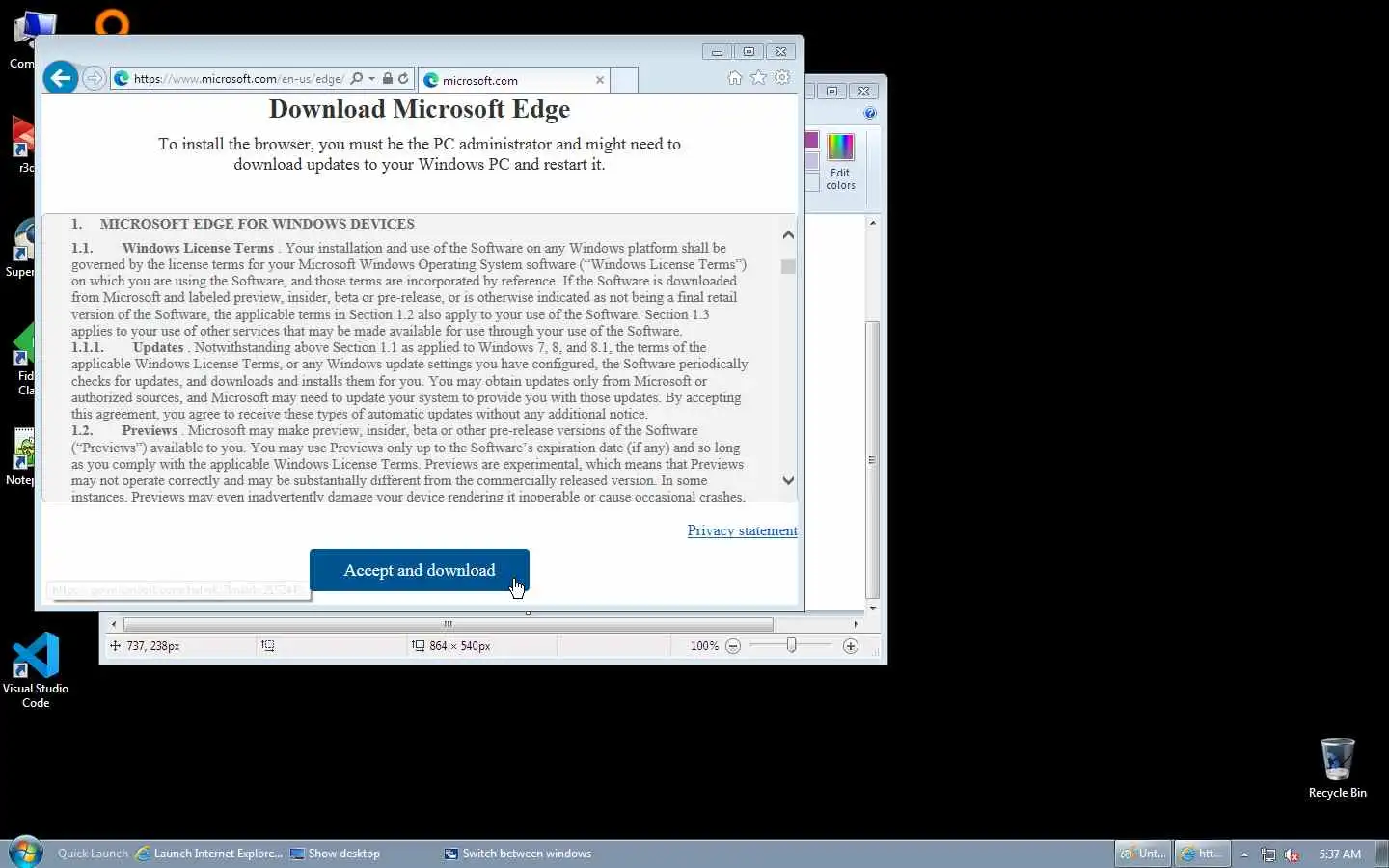Image resolution: width=1389 pixels, height=868 pixels.
Task: Zoom out with Paint minus button
Action: (x=733, y=646)
